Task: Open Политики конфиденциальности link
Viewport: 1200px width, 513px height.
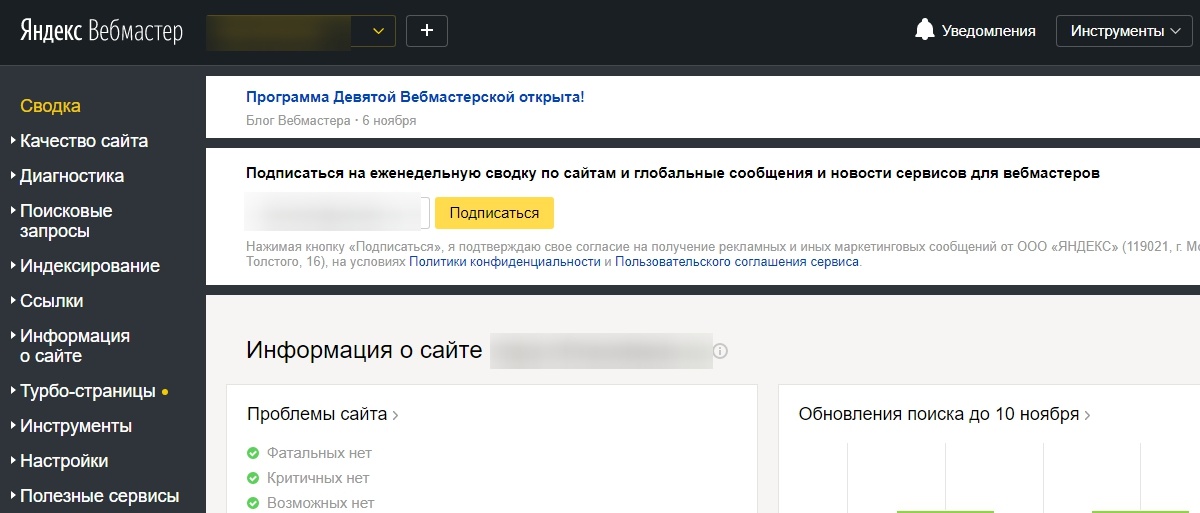Action: pyautogui.click(x=505, y=261)
